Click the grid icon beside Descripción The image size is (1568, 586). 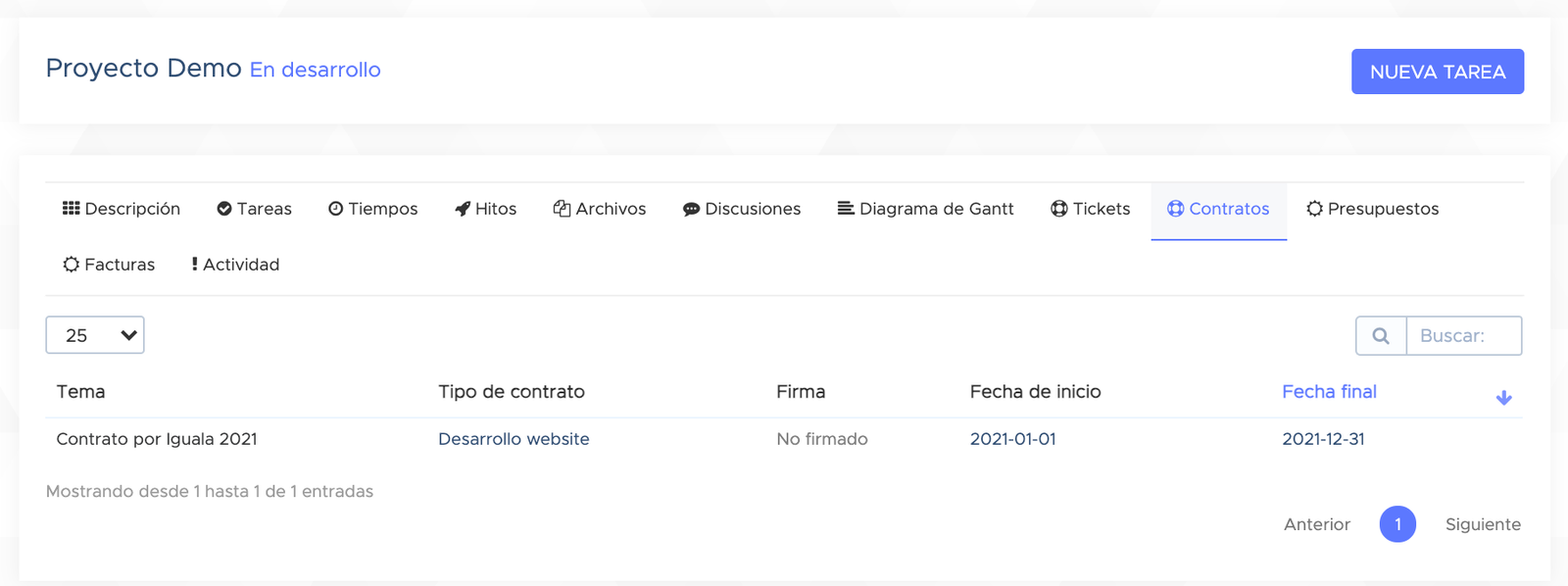coord(71,209)
